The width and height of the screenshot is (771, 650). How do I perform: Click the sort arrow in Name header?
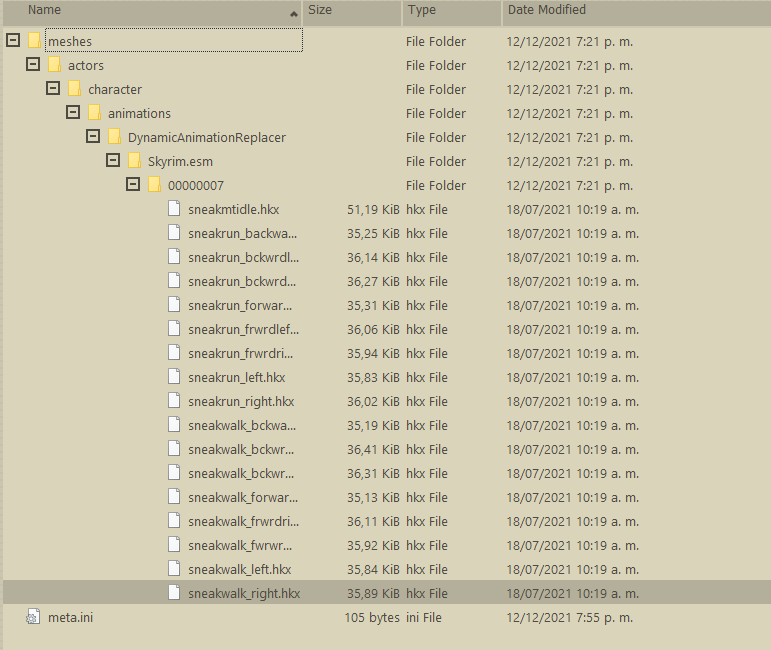click(x=294, y=14)
